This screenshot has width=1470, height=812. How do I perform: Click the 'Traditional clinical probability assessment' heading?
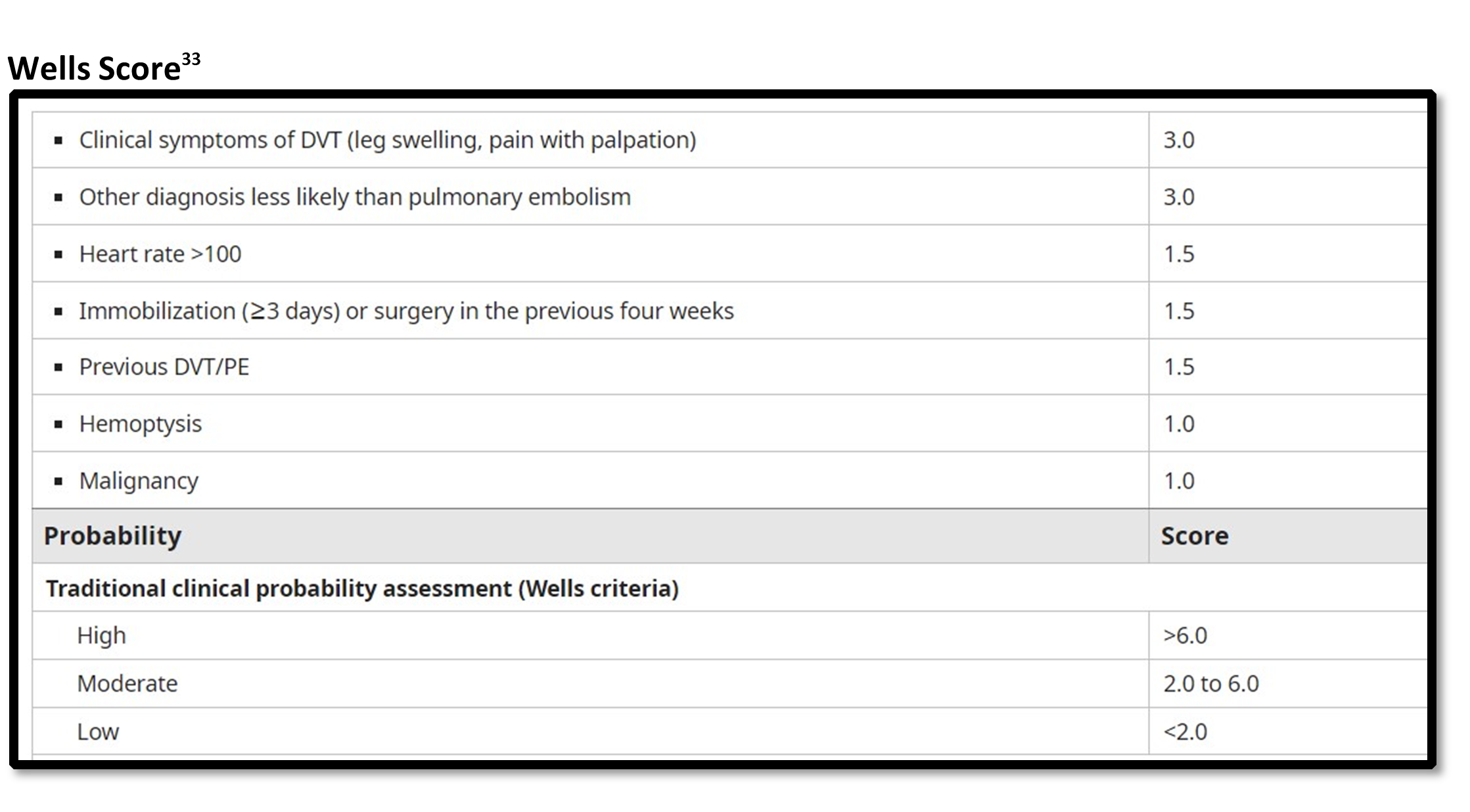[x=362, y=588]
